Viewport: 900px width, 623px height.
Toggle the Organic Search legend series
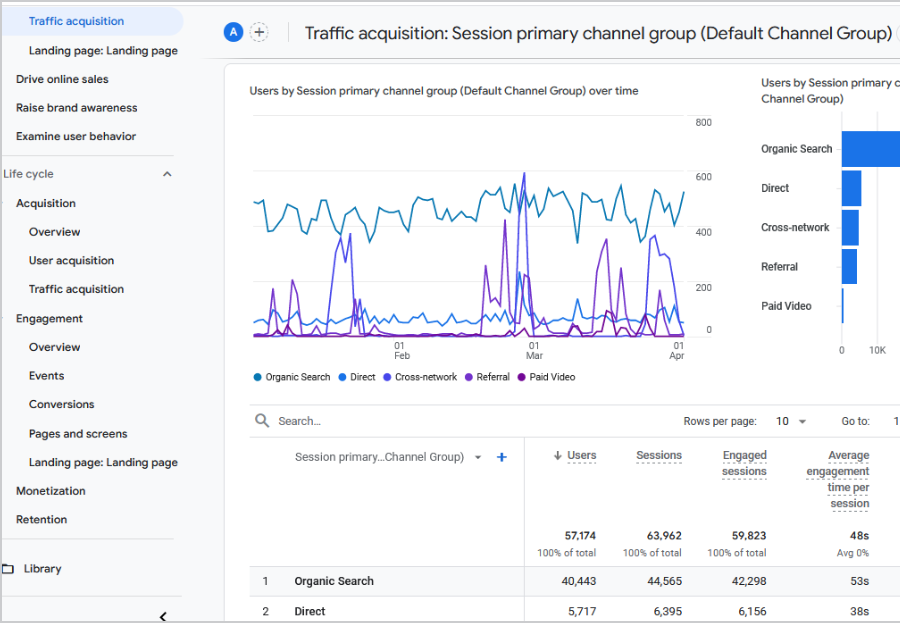(291, 377)
